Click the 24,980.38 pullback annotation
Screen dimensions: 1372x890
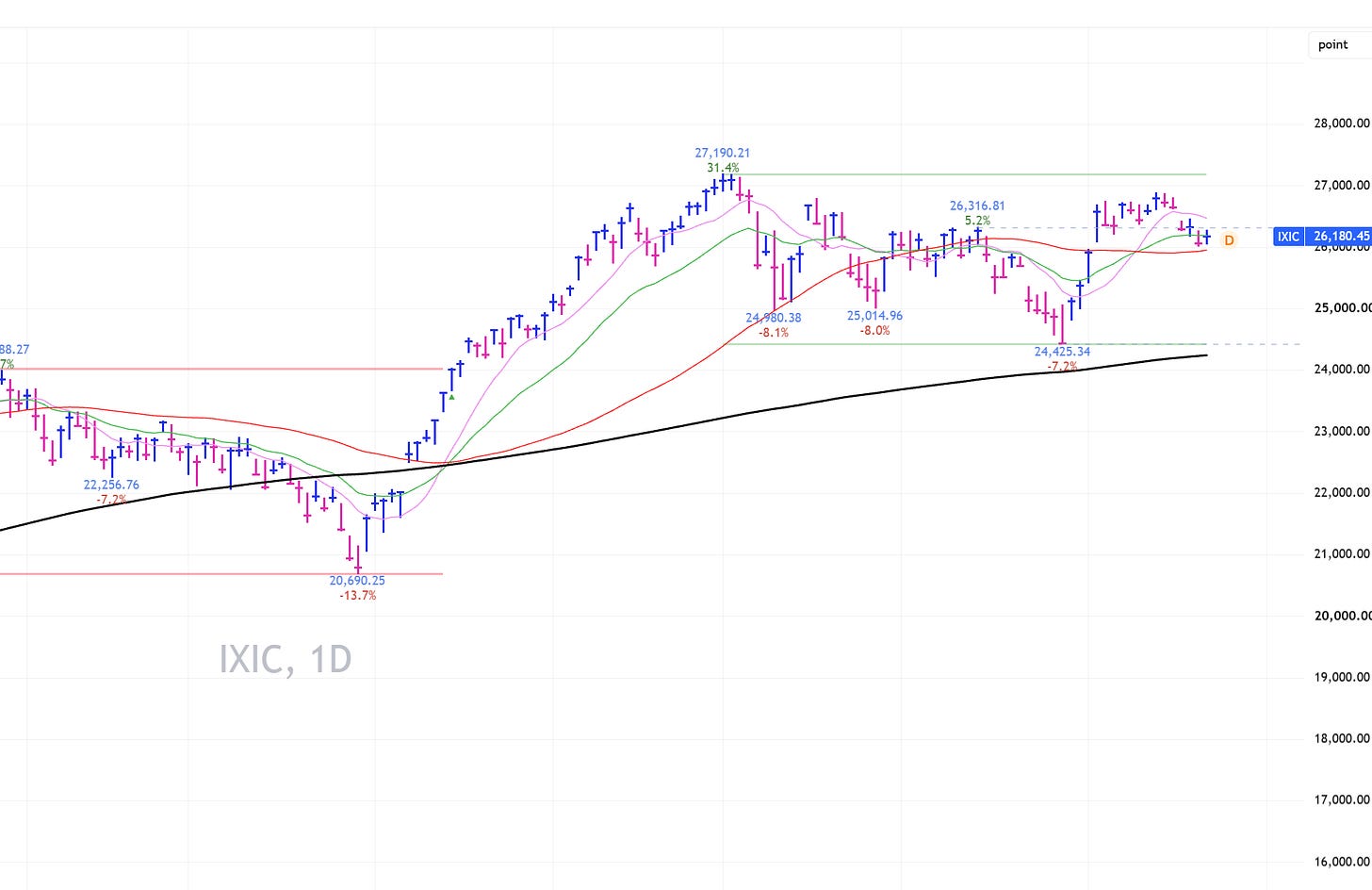tap(774, 318)
